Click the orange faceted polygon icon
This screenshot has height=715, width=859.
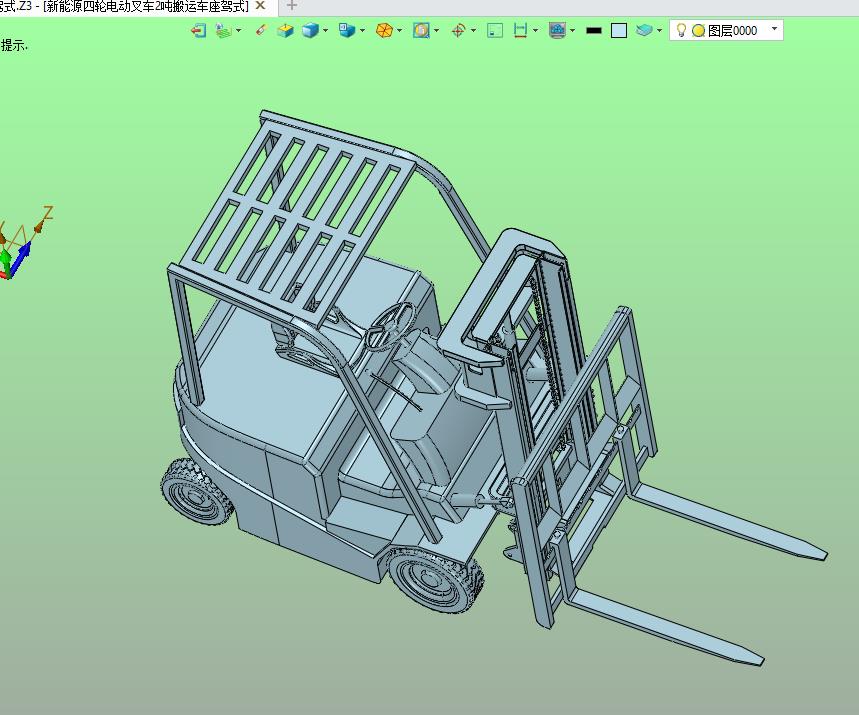pos(385,30)
